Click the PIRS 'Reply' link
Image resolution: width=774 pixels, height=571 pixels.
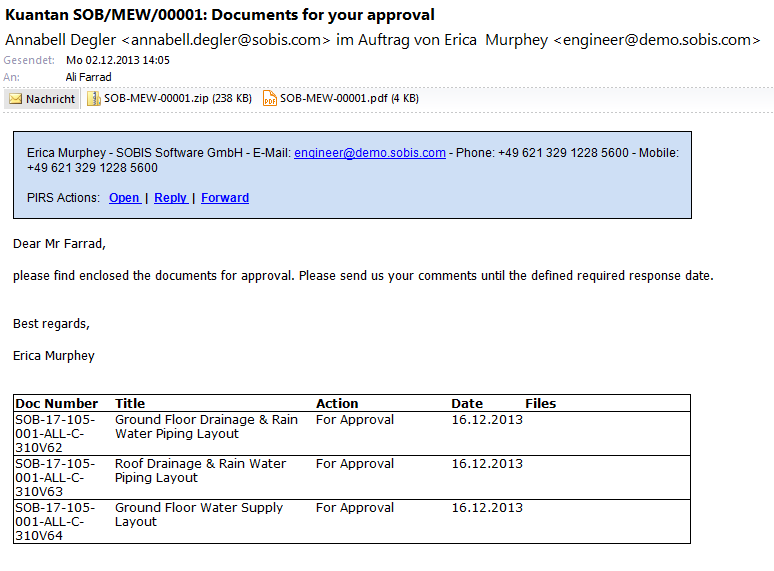[170, 198]
